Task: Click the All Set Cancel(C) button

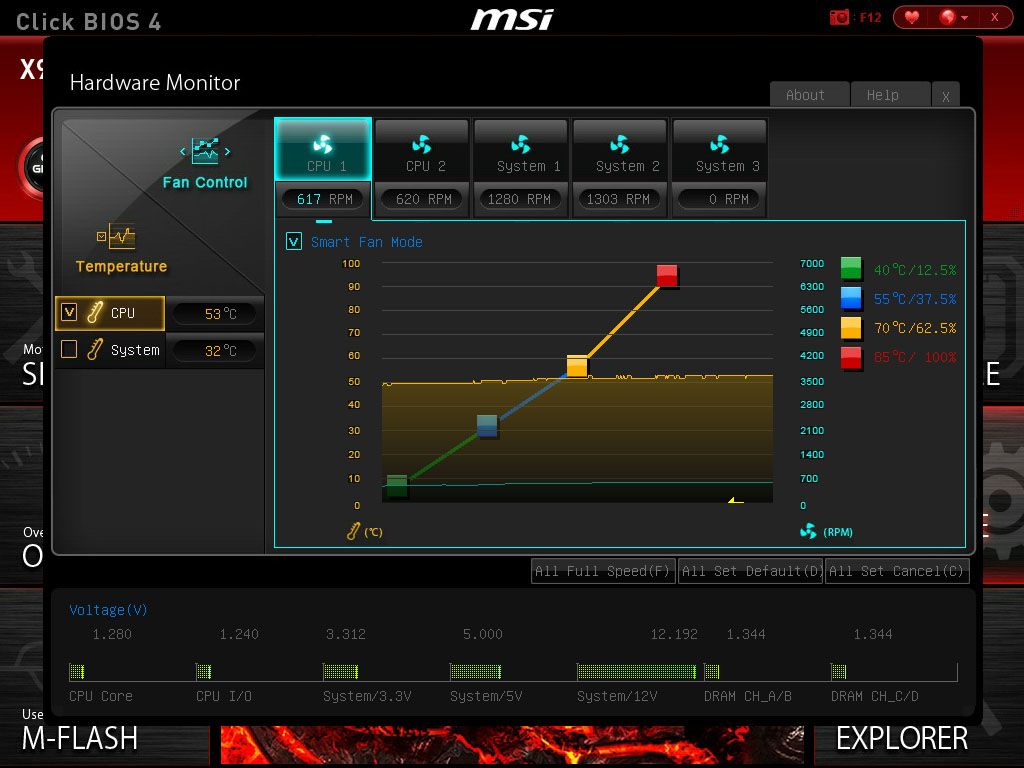Action: (x=897, y=571)
